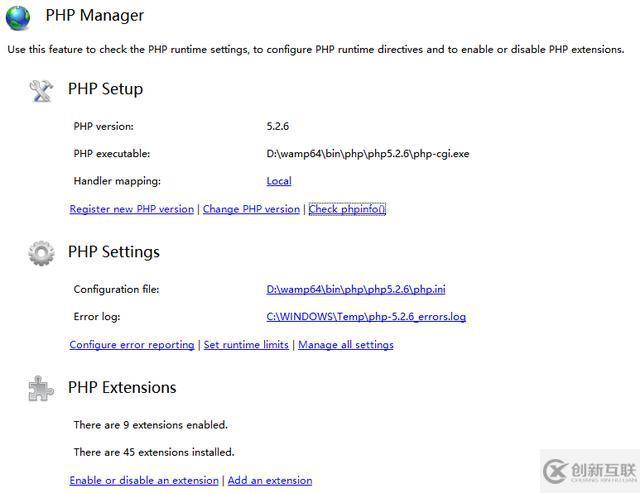Open the Check phpinfo() link
This screenshot has height=493, width=640.
(347, 209)
